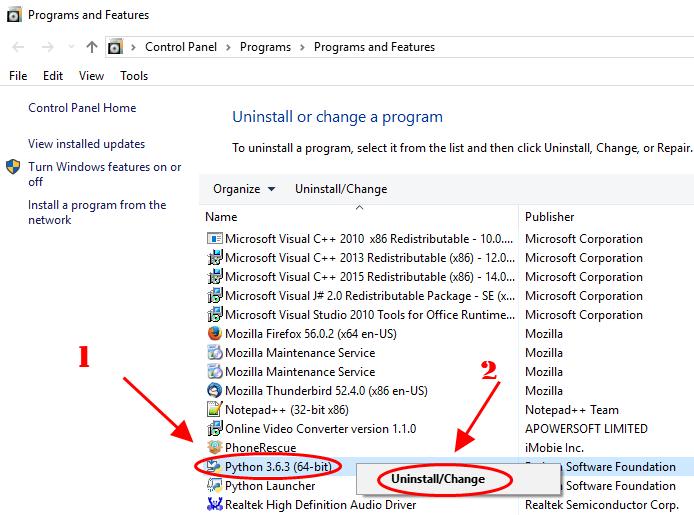
Task: Click the Programs and Features title bar icon
Action: (x=14, y=15)
